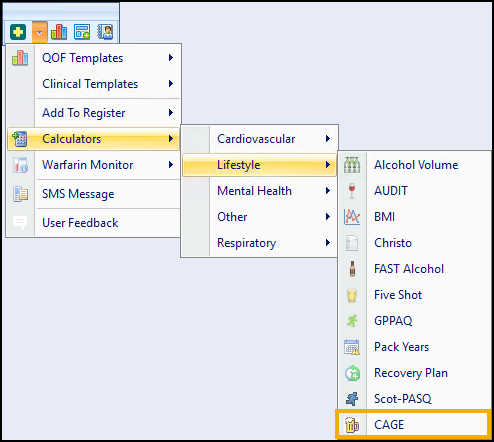Screen dimensions: 494x442
Task: Select User Feedback menu entry
Action: (94, 223)
